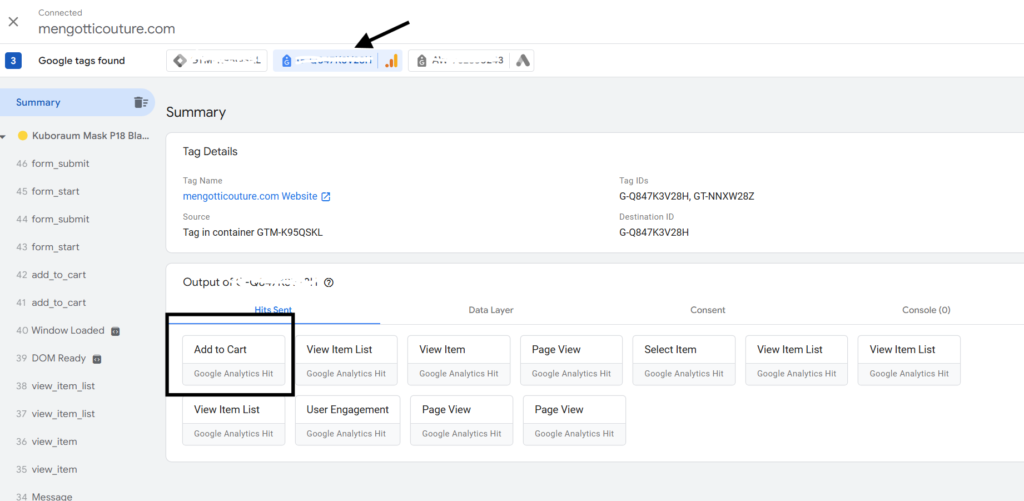Click the external link icon after Website
This screenshot has width=1024, height=501.
click(326, 196)
